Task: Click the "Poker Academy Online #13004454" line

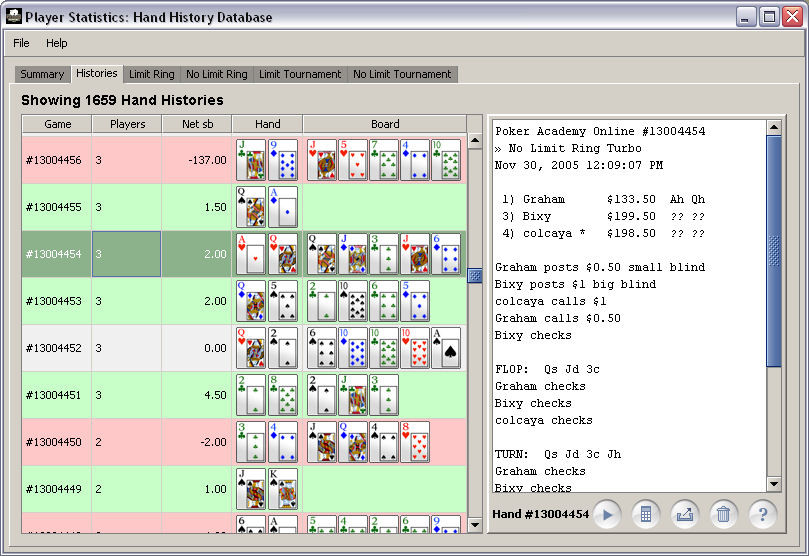Action: [600, 131]
